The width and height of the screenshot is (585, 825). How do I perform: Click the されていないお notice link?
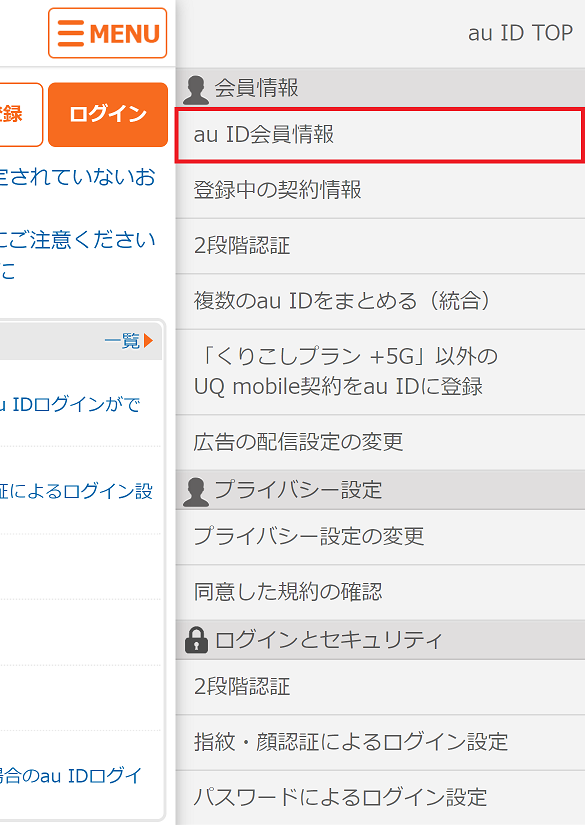pos(78,177)
